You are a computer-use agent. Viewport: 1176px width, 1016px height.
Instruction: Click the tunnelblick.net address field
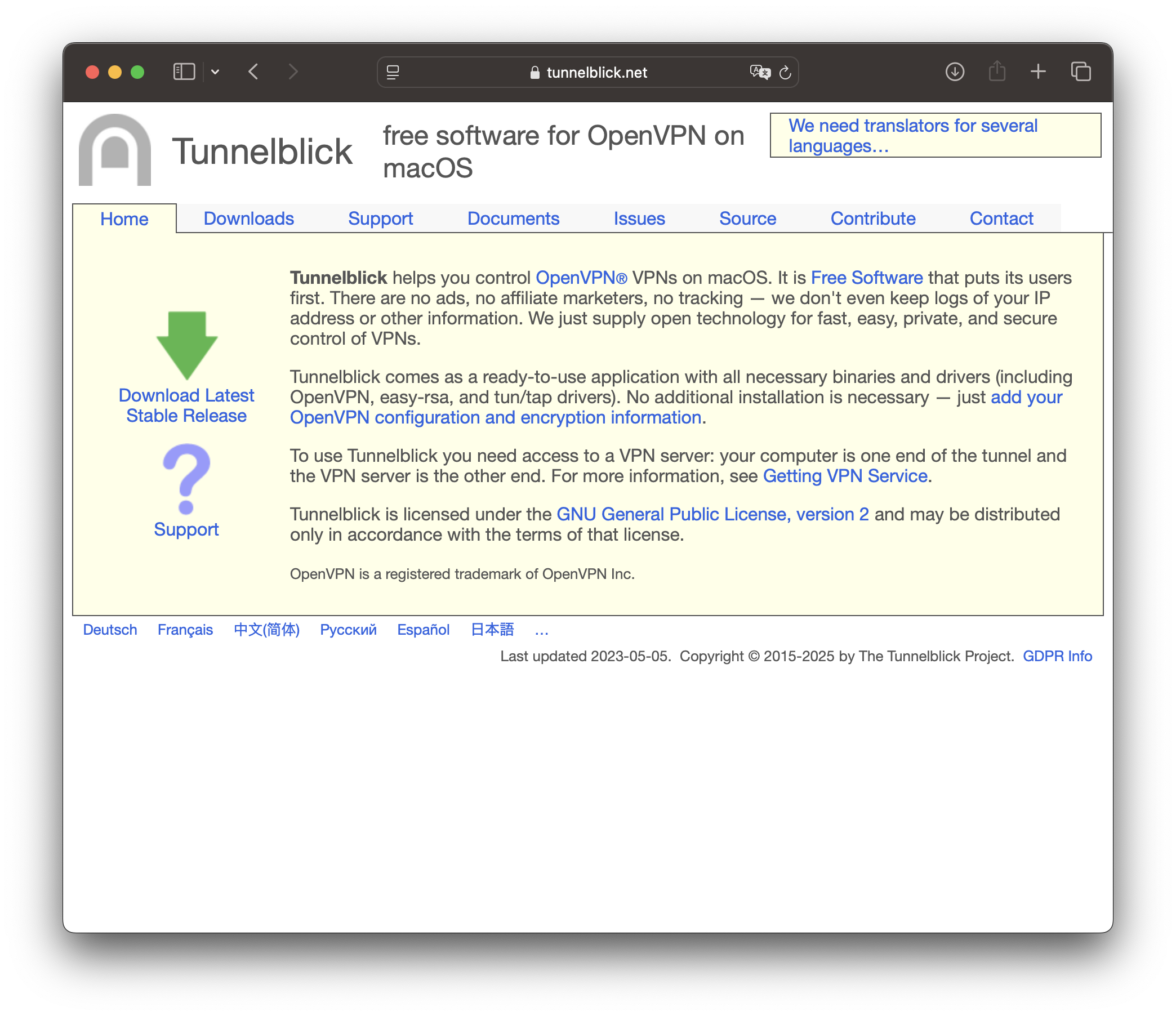point(588,72)
